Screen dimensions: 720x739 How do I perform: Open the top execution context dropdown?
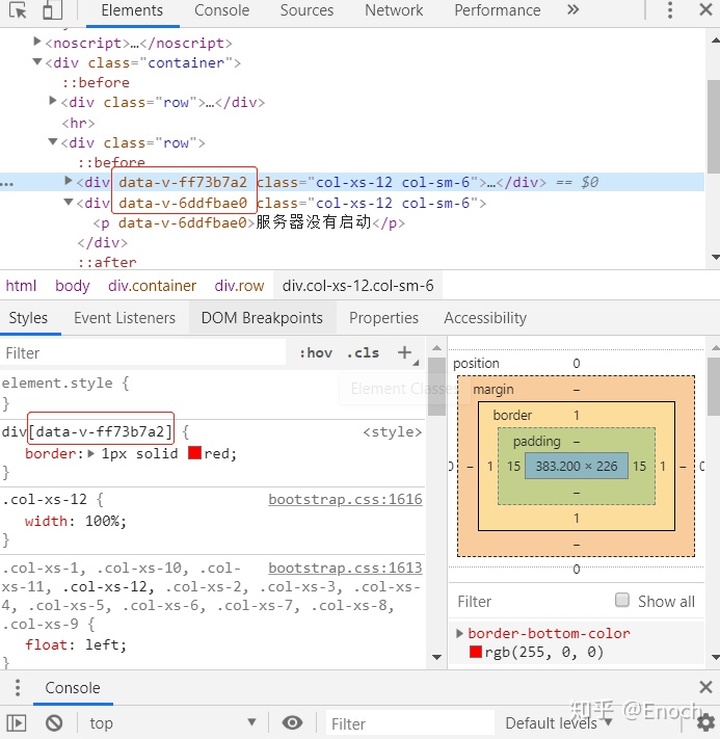click(x=173, y=723)
